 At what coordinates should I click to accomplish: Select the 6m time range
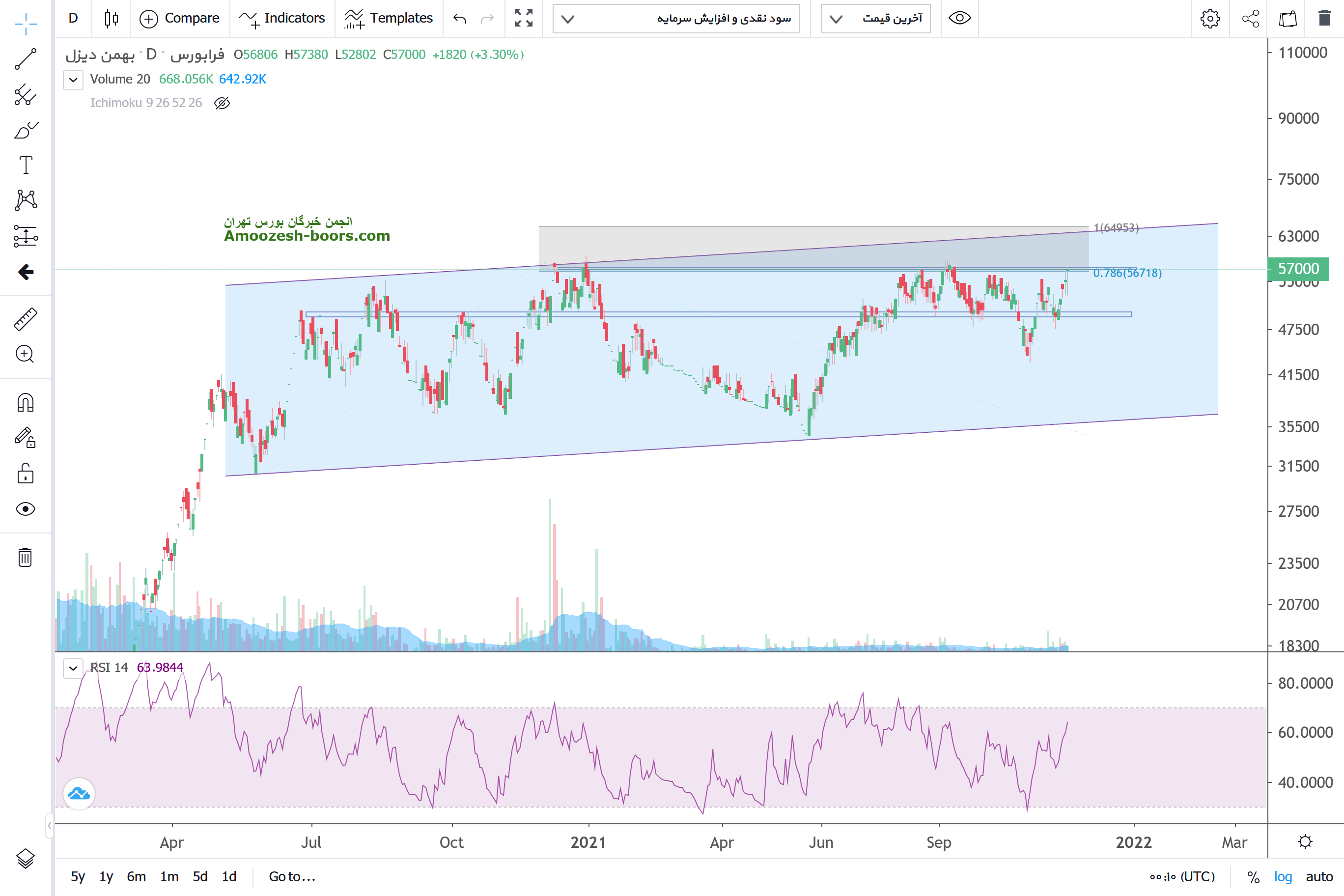pyautogui.click(x=136, y=876)
